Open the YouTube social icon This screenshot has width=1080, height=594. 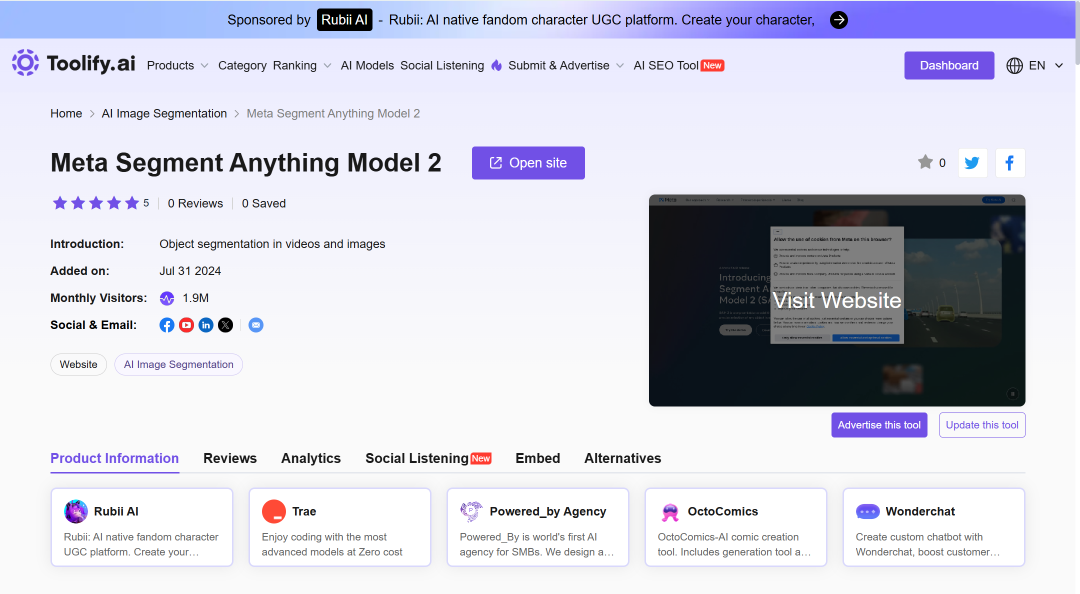click(x=186, y=325)
